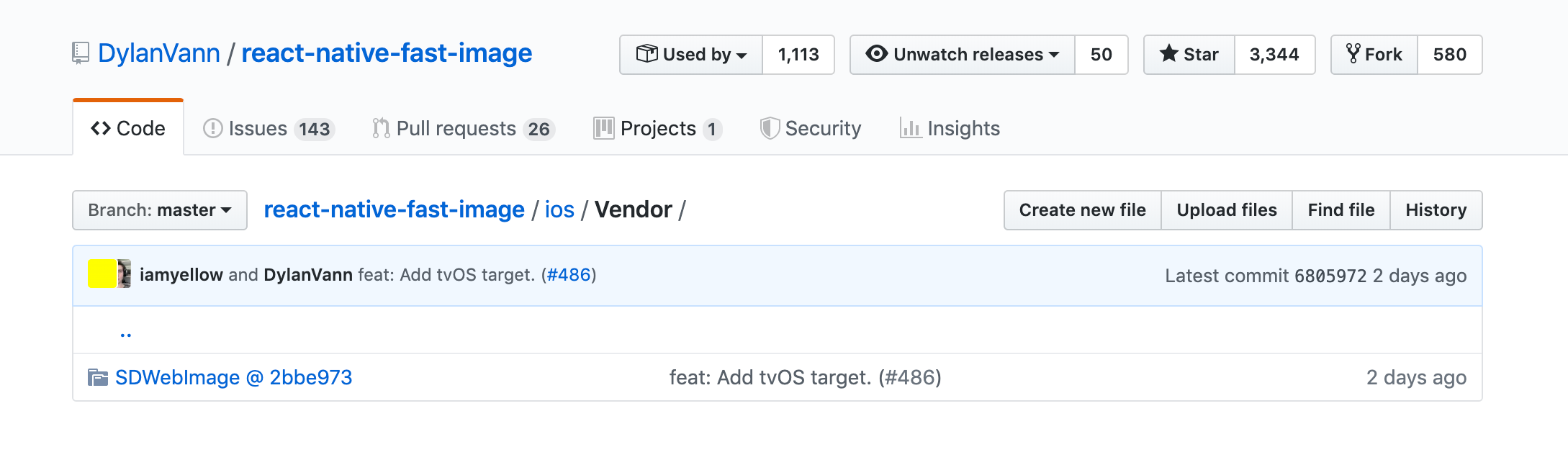Image resolution: width=1568 pixels, height=465 pixels.
Task: Click the repository bookmark icon
Action: tap(81, 52)
